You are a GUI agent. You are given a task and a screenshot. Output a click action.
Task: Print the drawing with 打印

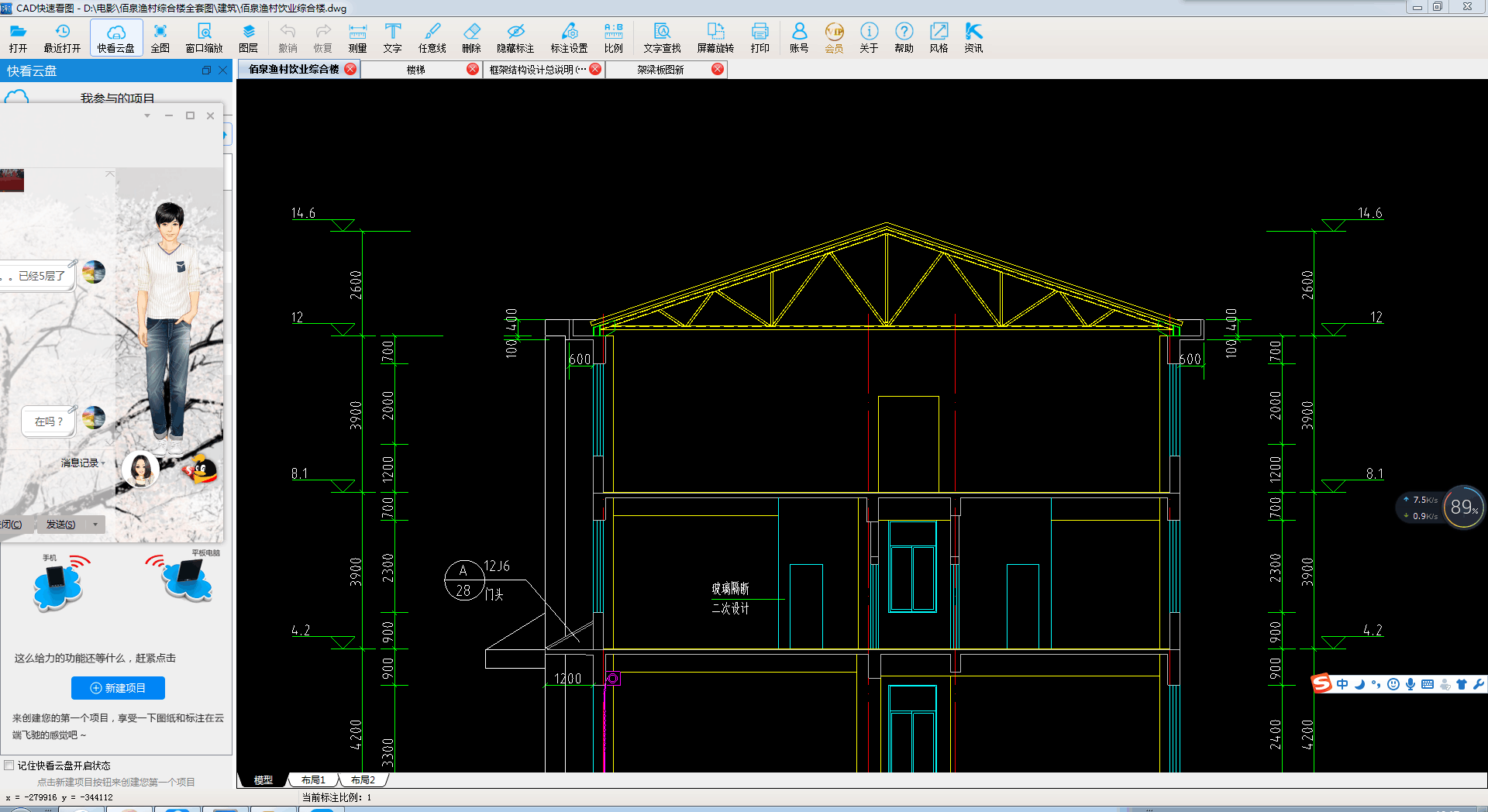[x=759, y=37]
